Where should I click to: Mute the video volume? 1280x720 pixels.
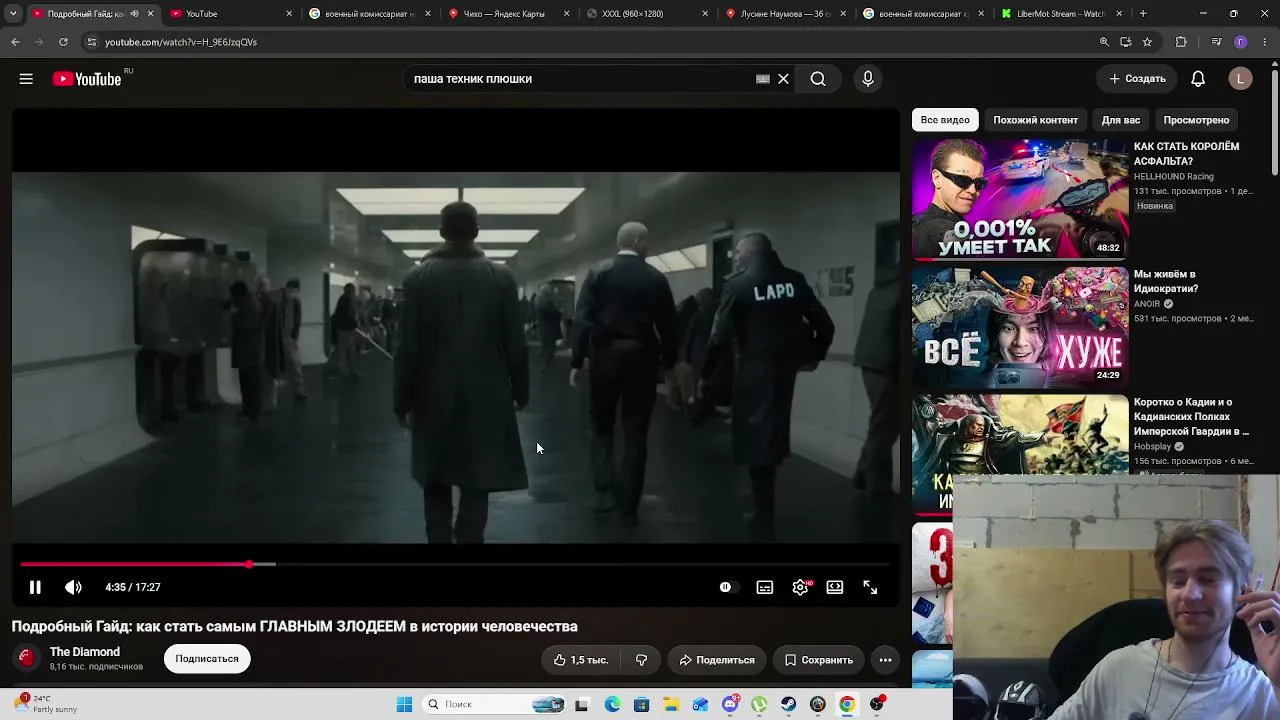tap(73, 587)
